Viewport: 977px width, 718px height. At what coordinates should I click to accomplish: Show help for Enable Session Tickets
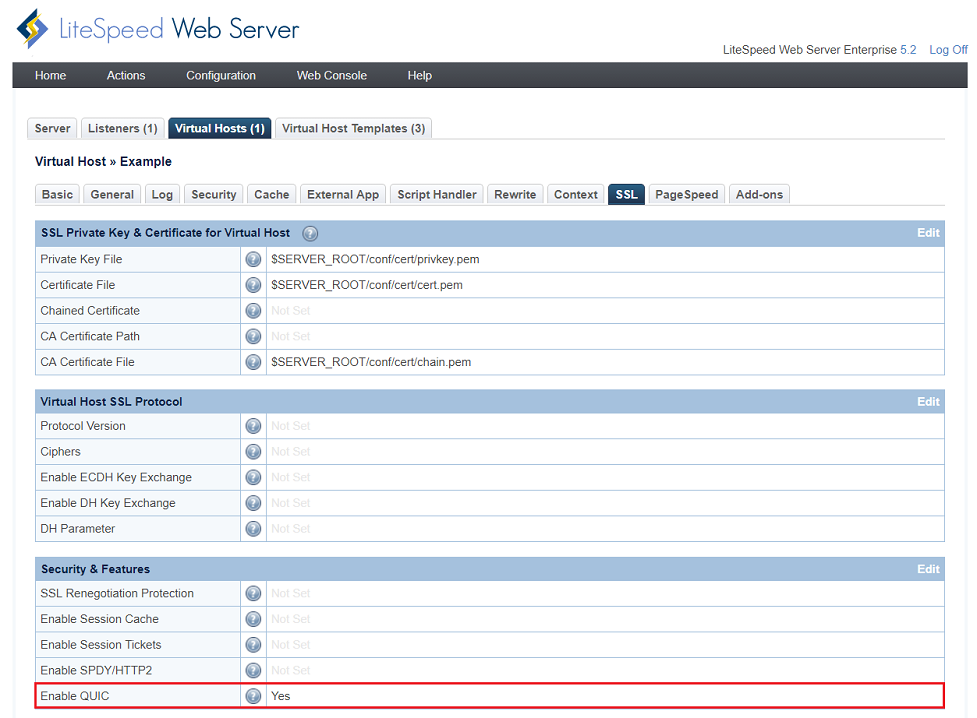(253, 644)
